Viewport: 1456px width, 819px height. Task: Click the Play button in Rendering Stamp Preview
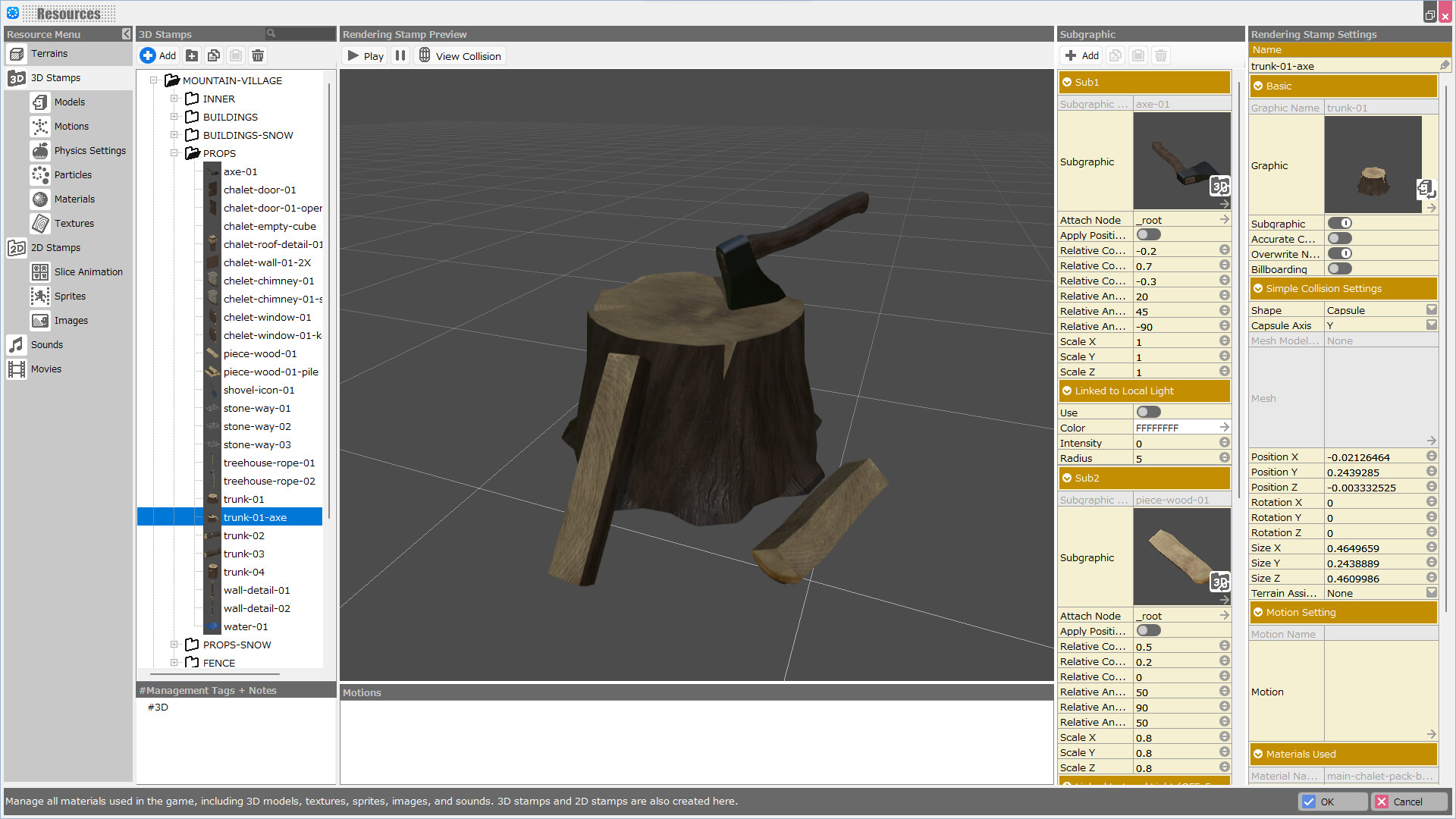[364, 55]
